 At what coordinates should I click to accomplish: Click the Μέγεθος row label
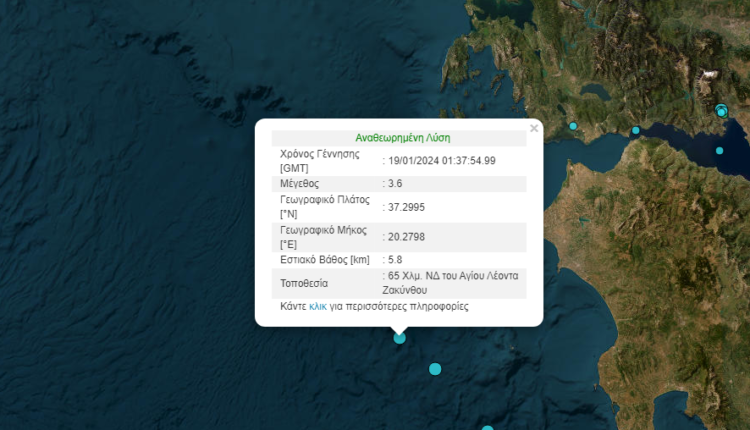(300, 184)
